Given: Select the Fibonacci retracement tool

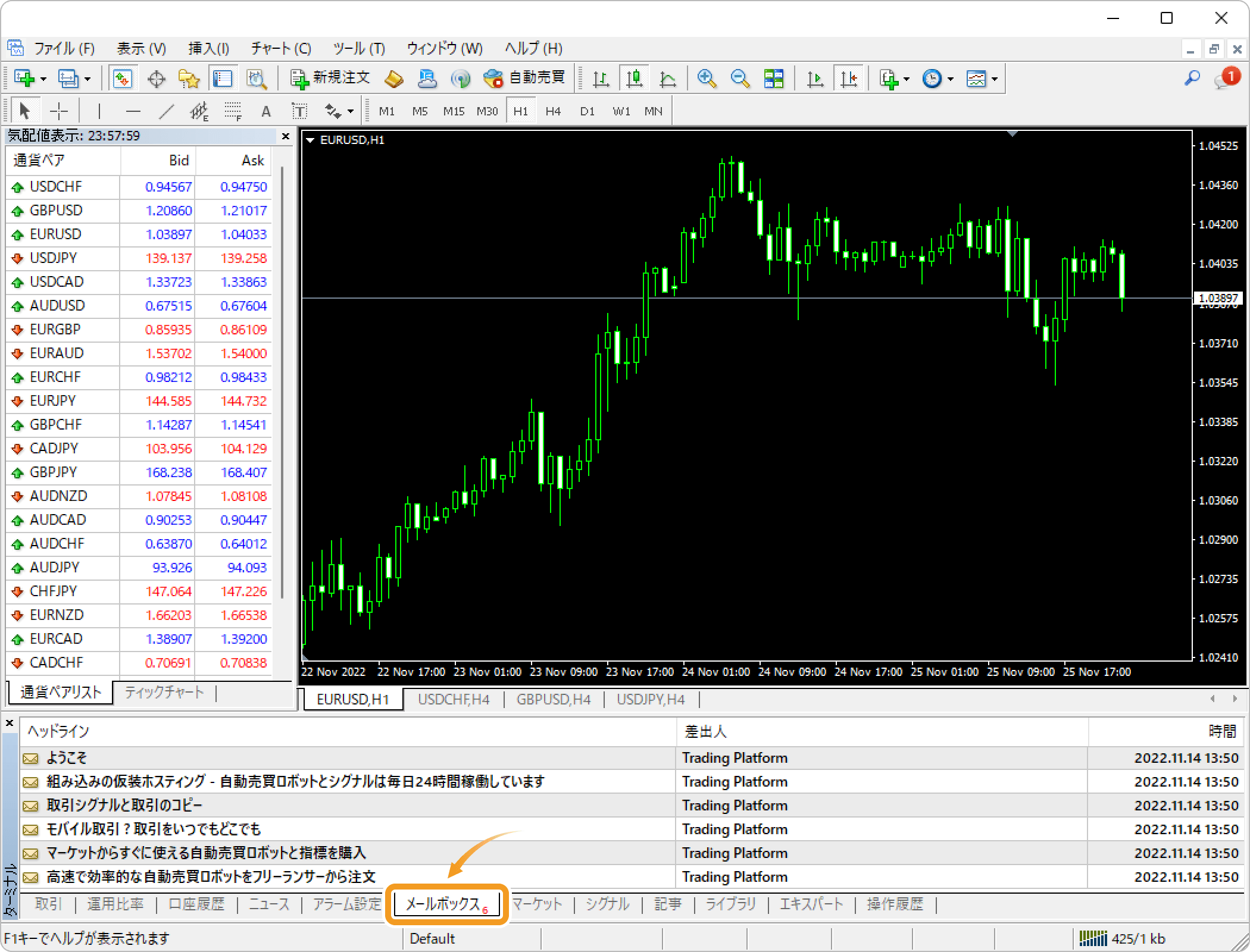Looking at the screenshot, I should (x=233, y=111).
